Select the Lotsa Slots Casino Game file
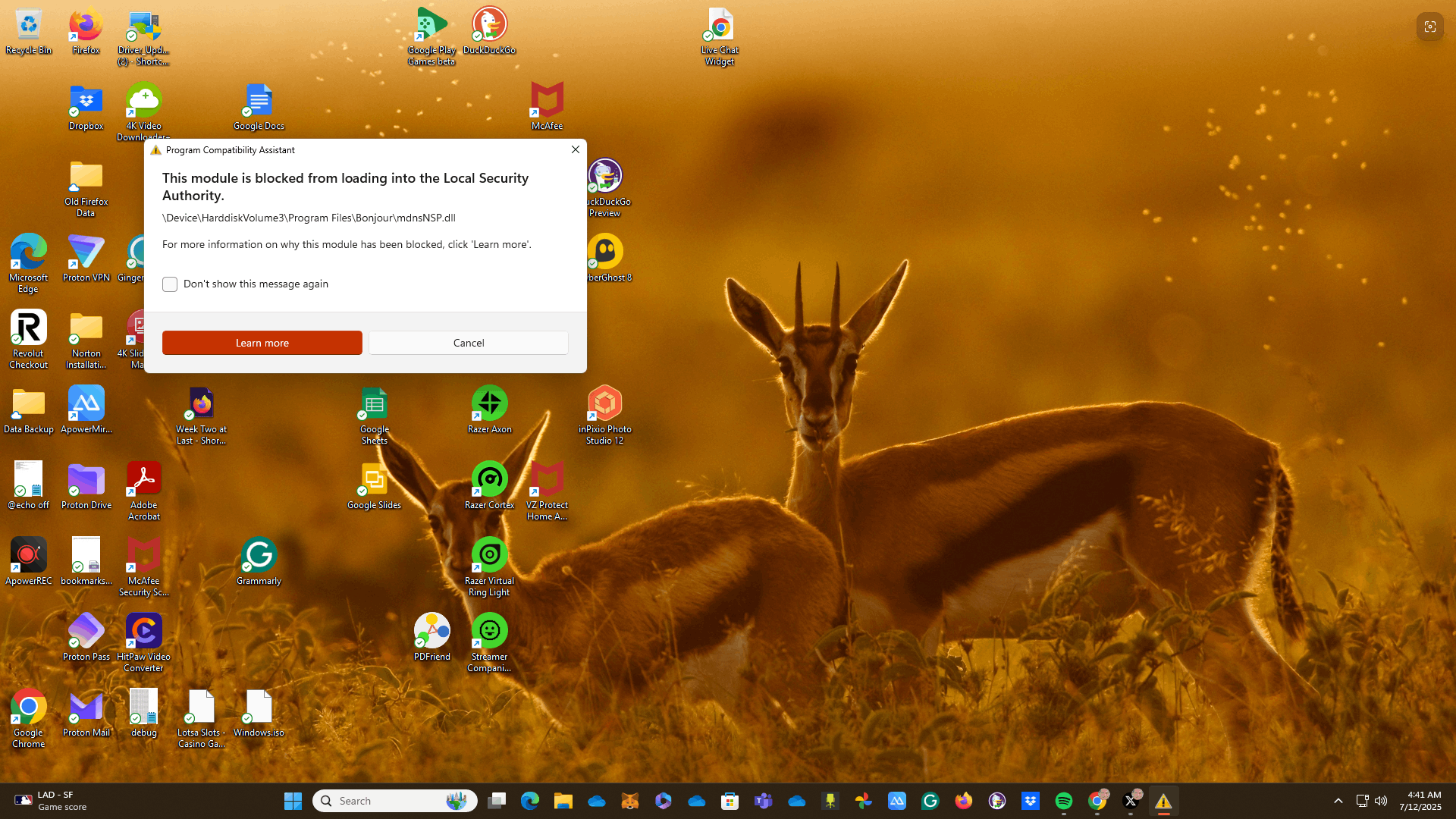1456x819 pixels. (201, 718)
